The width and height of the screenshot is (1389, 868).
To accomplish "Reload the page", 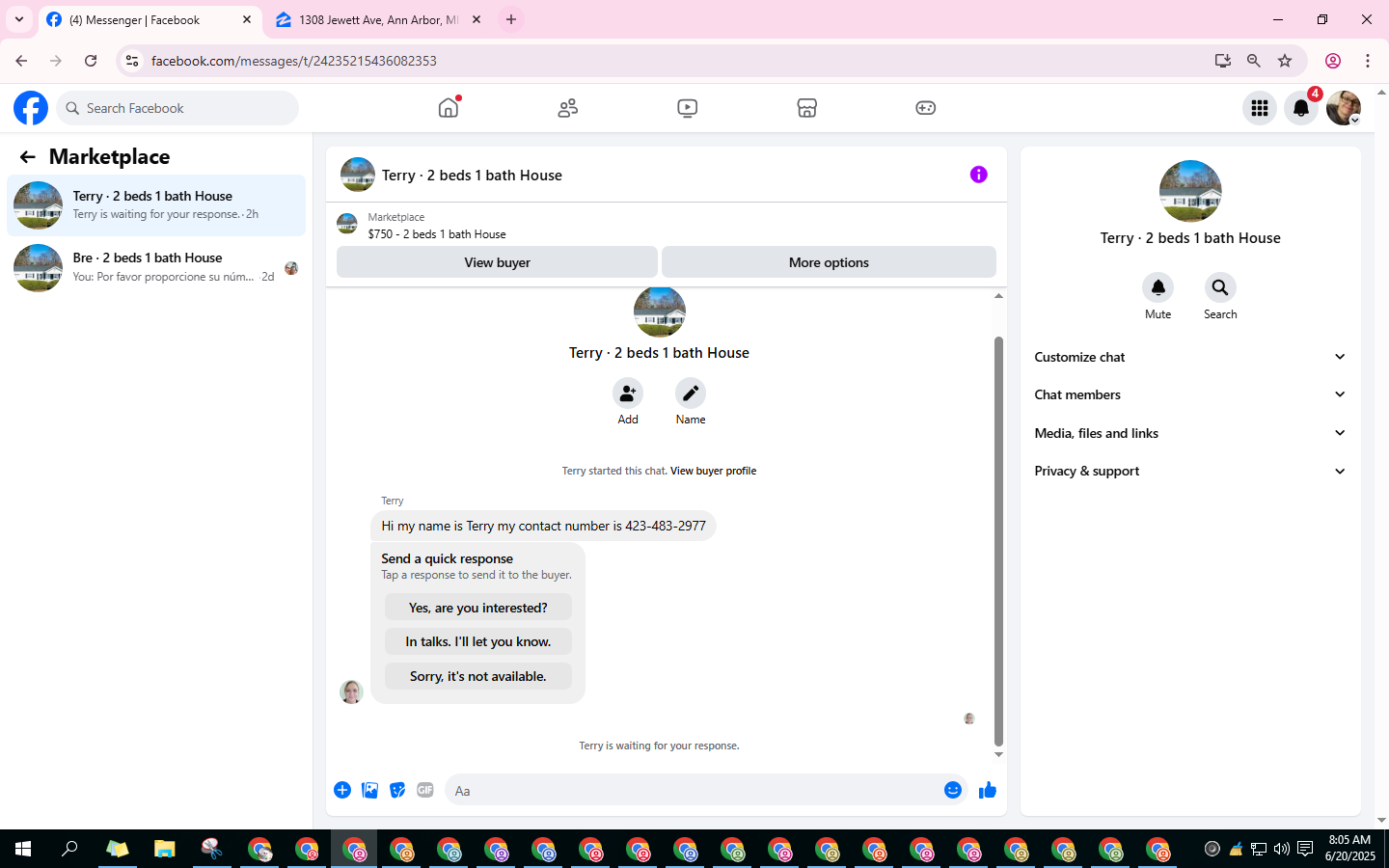I will (x=91, y=61).
